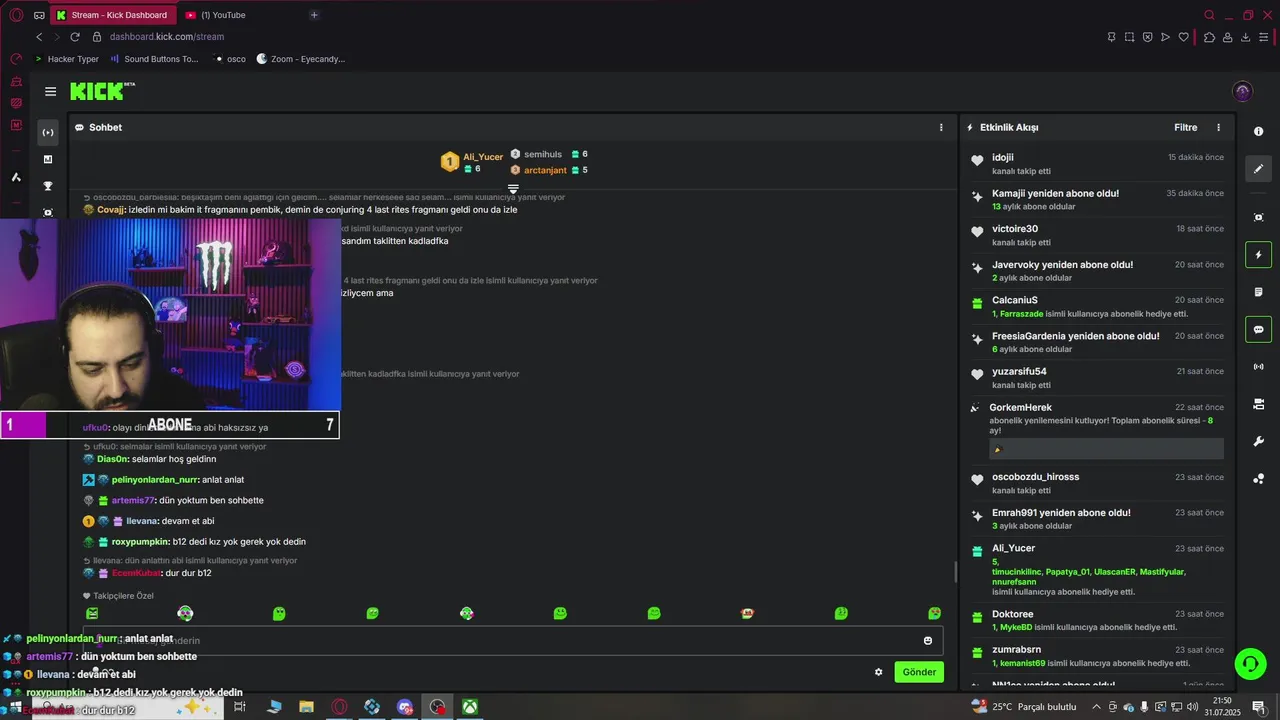Open the info panel icon in right sidebar
The height and width of the screenshot is (720, 1280).
pos(1258,132)
